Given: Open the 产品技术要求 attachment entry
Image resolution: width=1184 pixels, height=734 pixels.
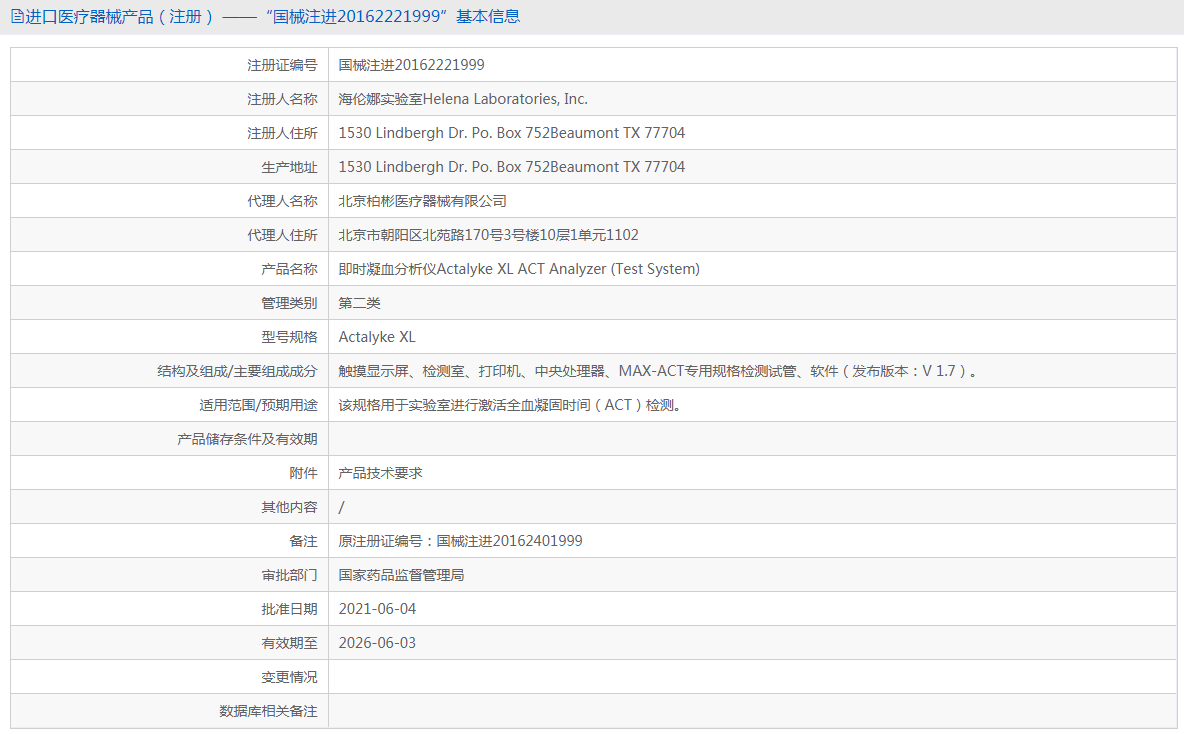Looking at the screenshot, I should pos(381,473).
